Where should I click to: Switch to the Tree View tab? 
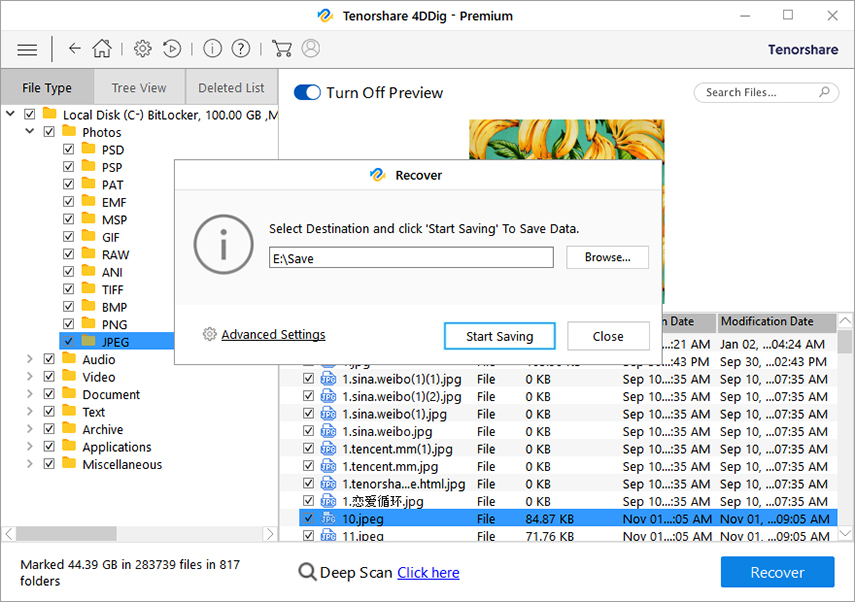pos(139,87)
